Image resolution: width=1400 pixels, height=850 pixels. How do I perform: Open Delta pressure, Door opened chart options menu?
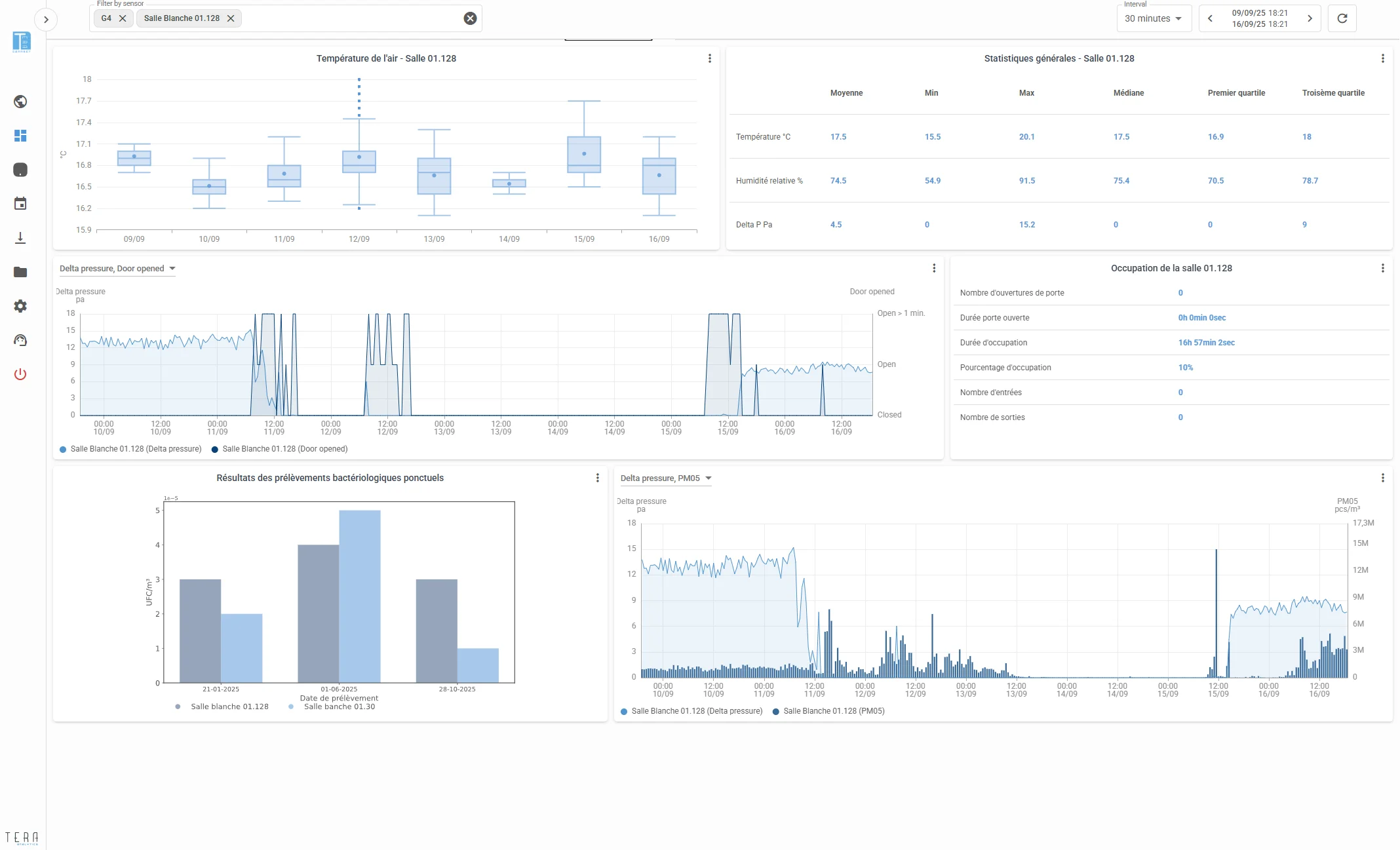coord(934,268)
